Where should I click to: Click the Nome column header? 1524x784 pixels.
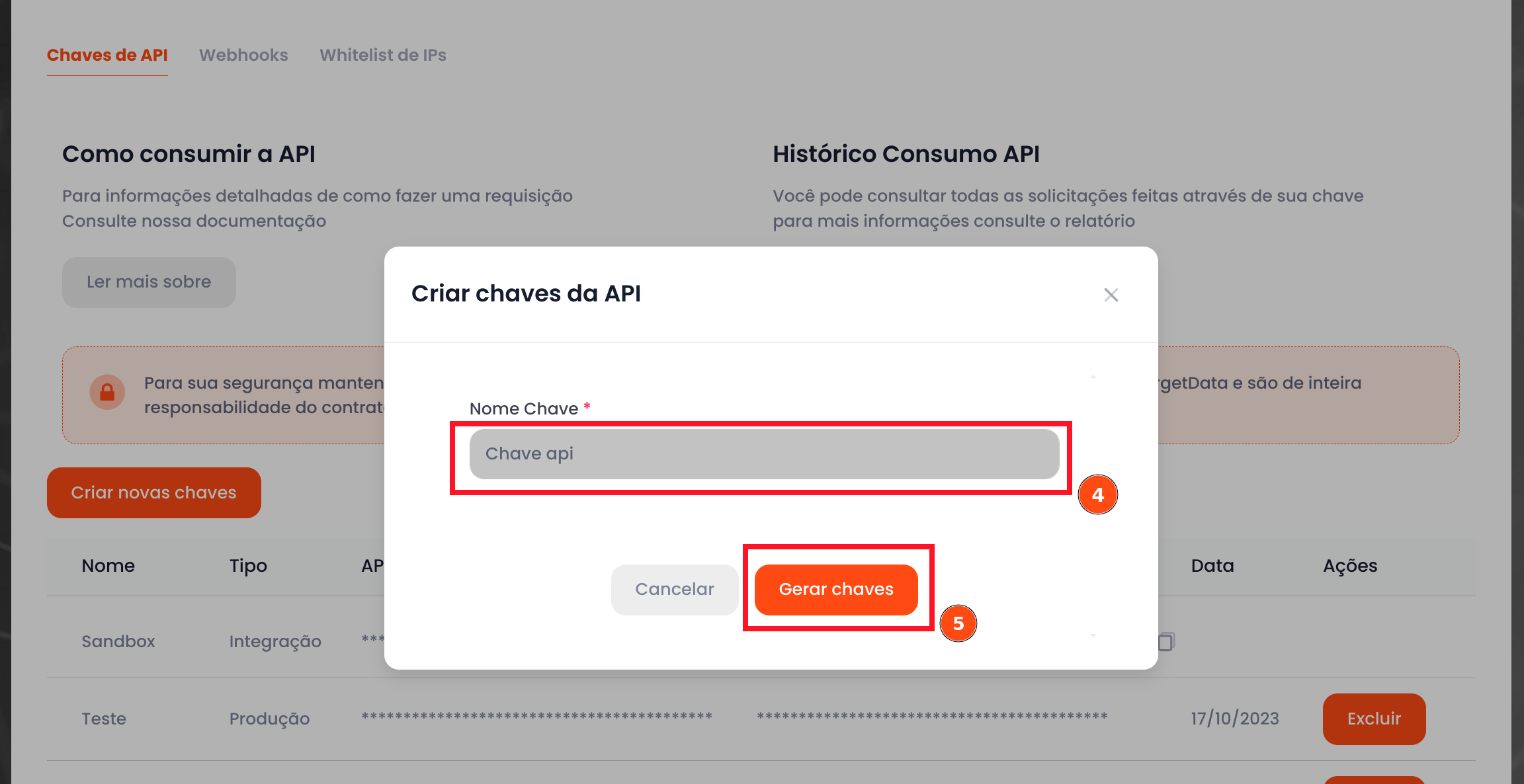[x=108, y=566]
